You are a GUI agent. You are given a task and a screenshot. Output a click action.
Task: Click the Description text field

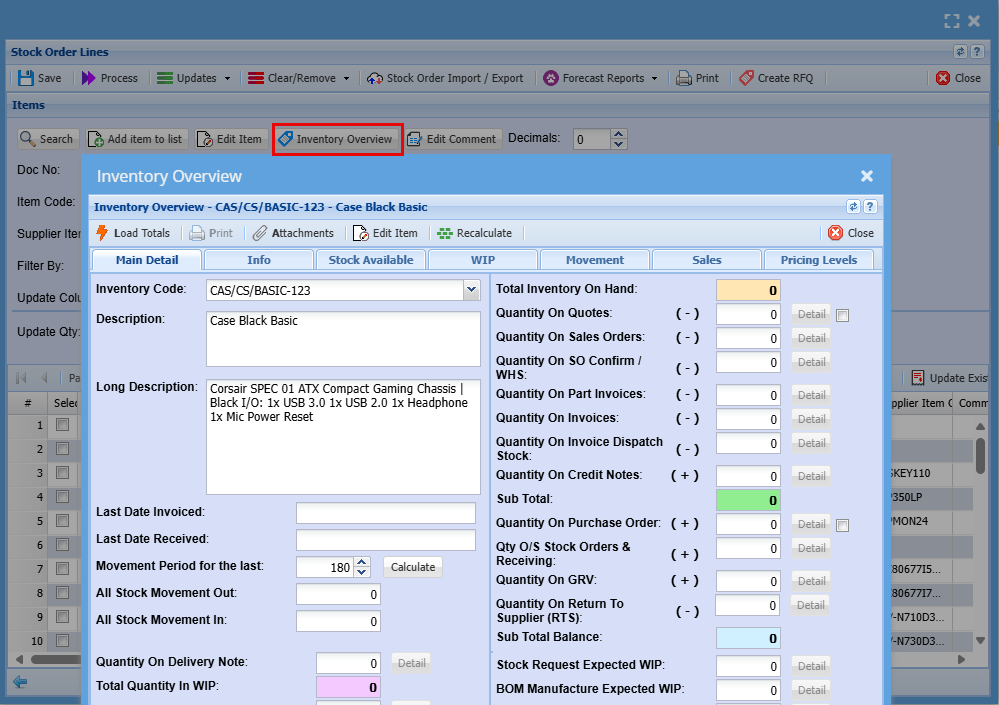[x=343, y=339]
